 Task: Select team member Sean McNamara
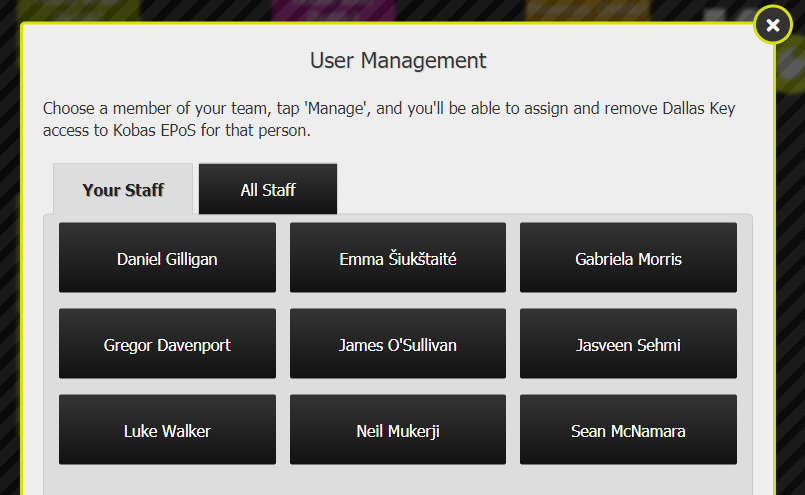tap(628, 430)
